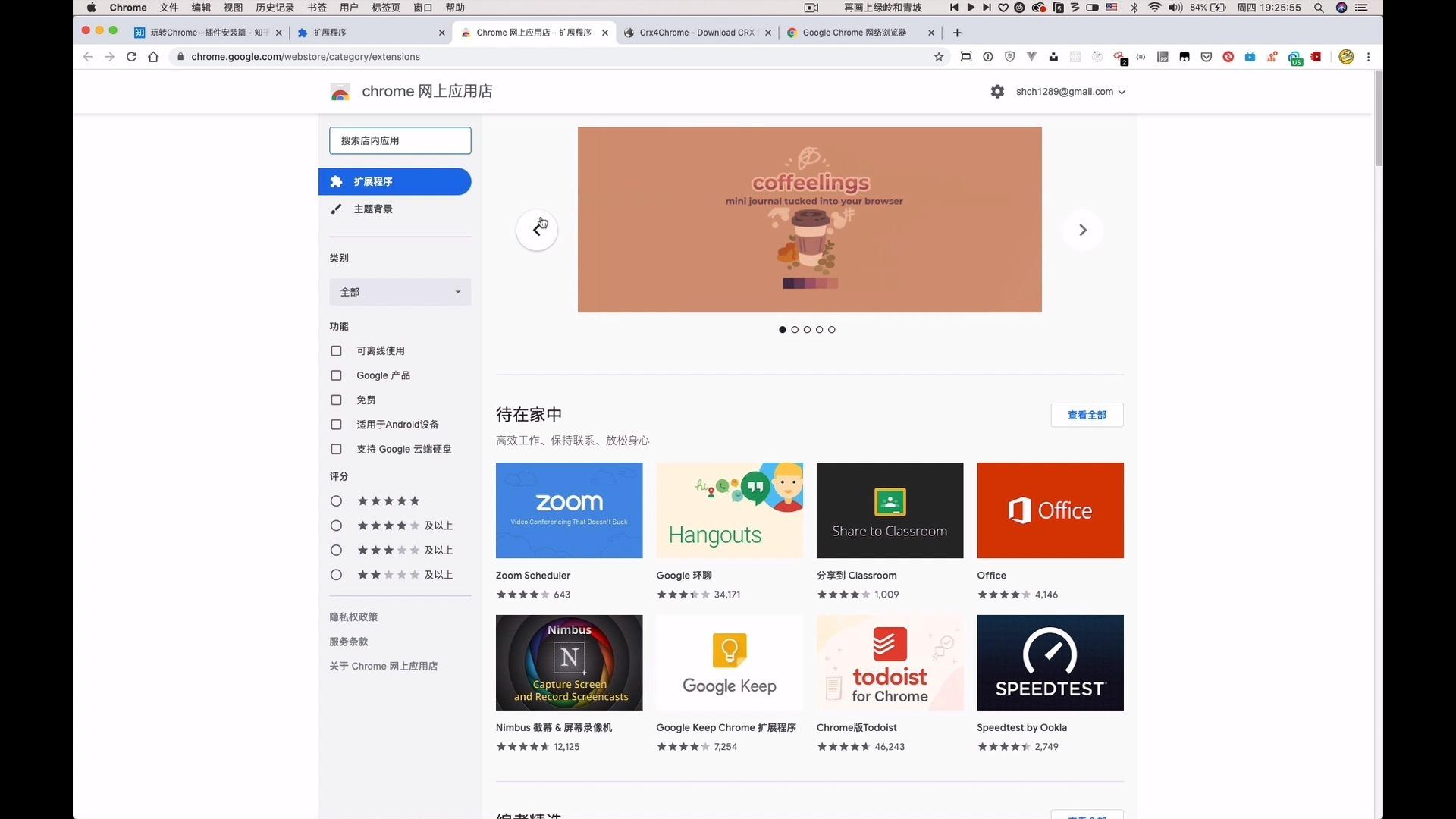Click the coffeelings banner image
This screenshot has height=819, width=1456.
click(x=809, y=220)
